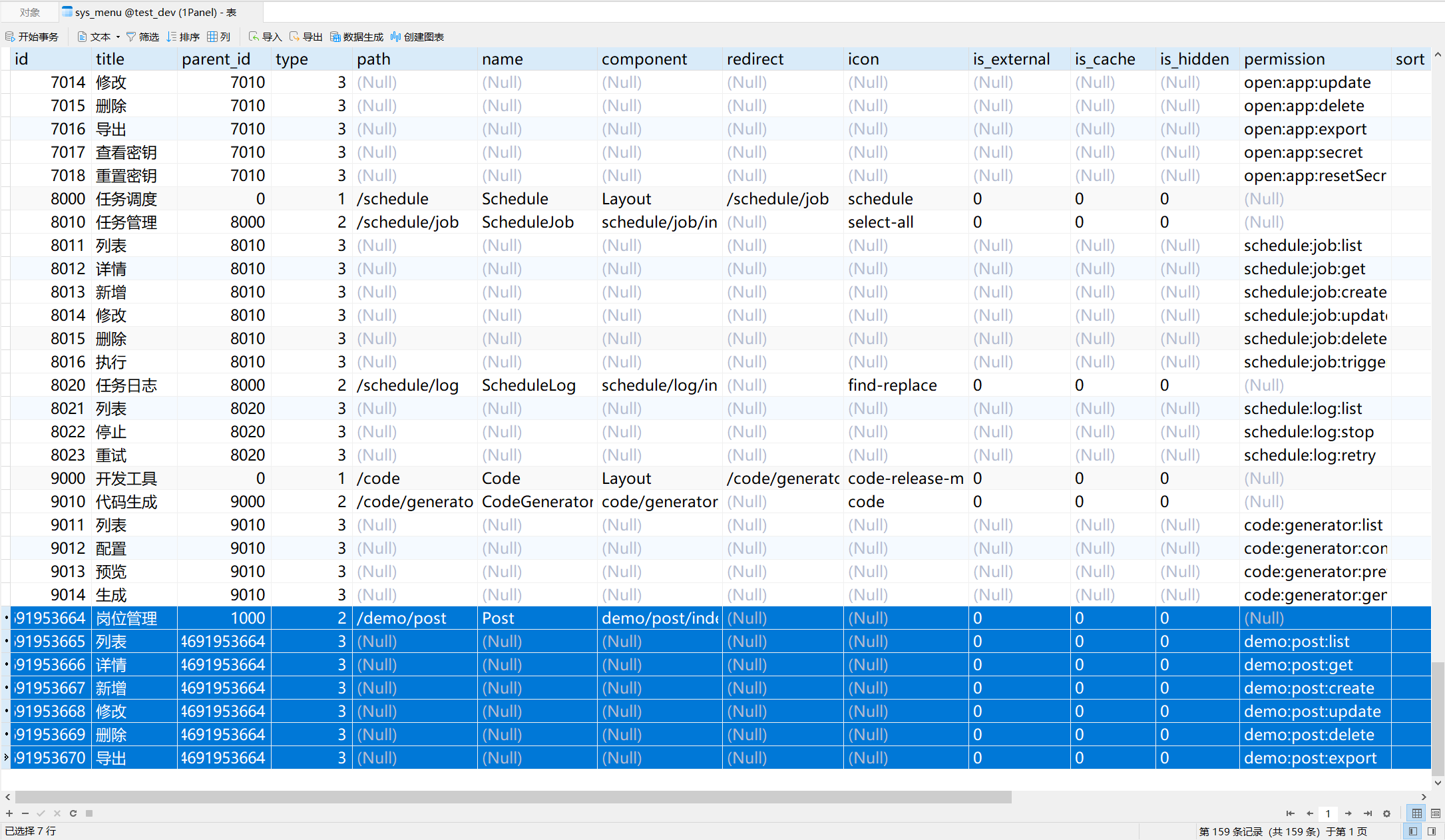Toggle left pane icon in status bar
Viewport: 1445px width, 840px height.
[1412, 831]
